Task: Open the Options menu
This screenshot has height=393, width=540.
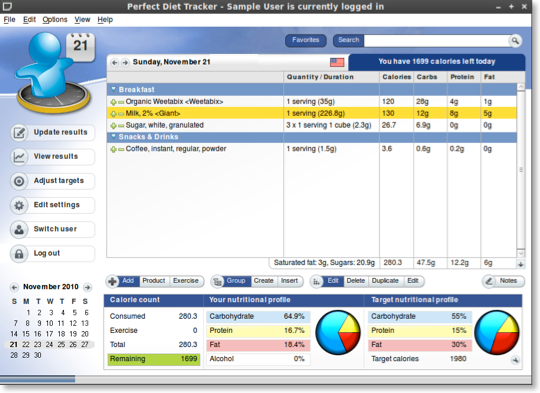Action: [55, 20]
